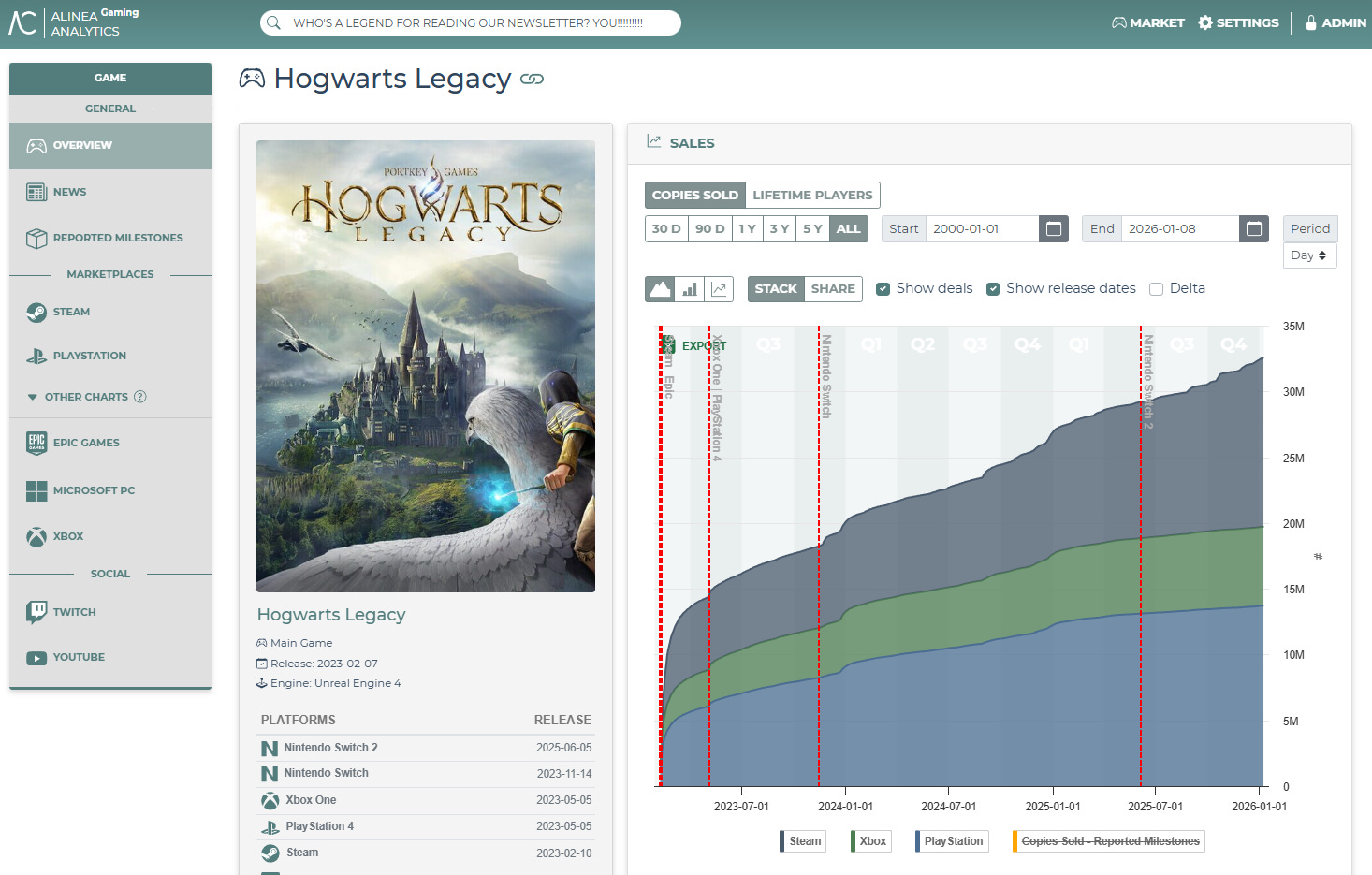Image resolution: width=1372 pixels, height=875 pixels.
Task: Click Release: 2023-02-07 text
Action: [x=324, y=664]
